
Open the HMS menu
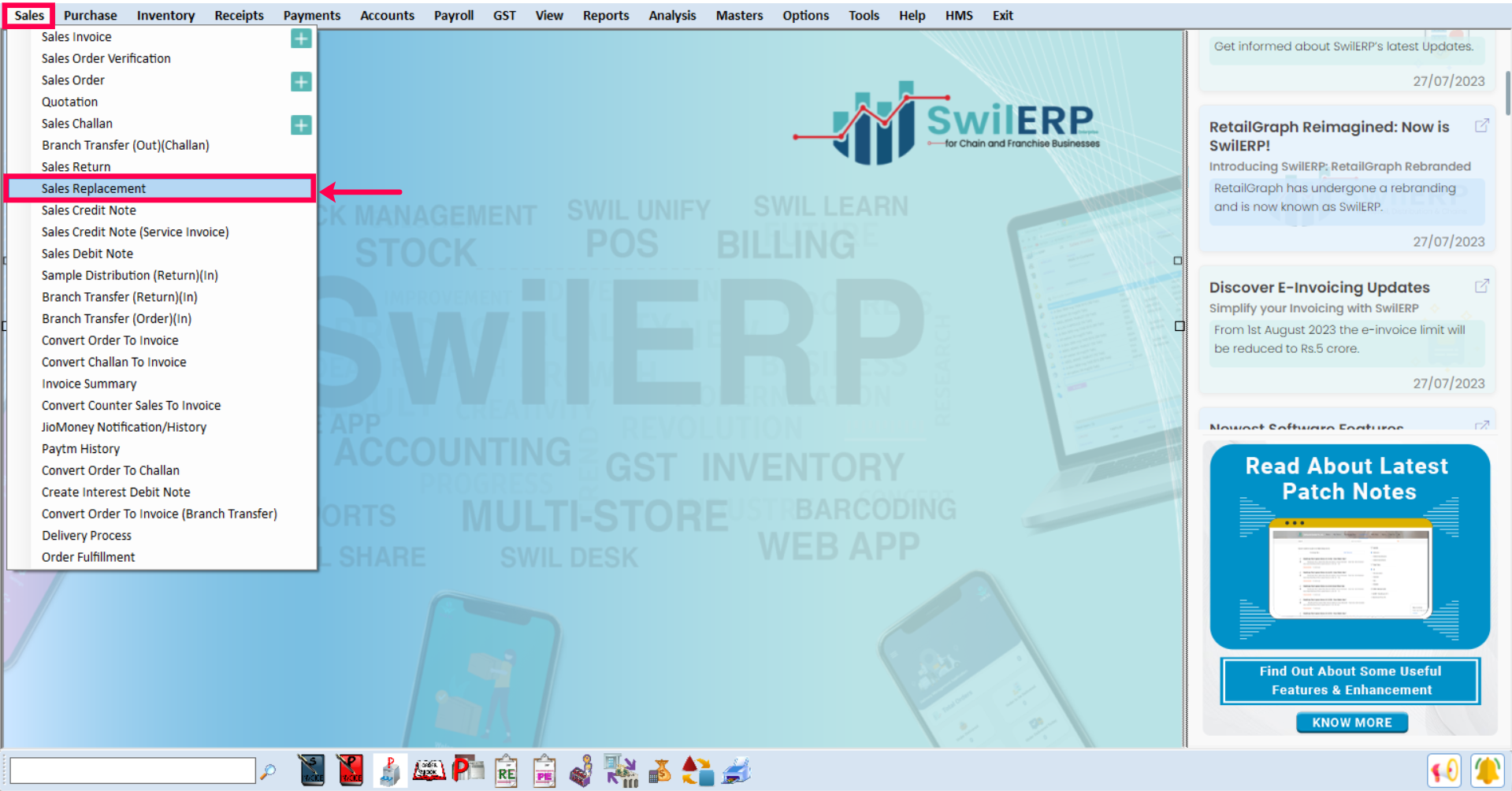point(959,15)
